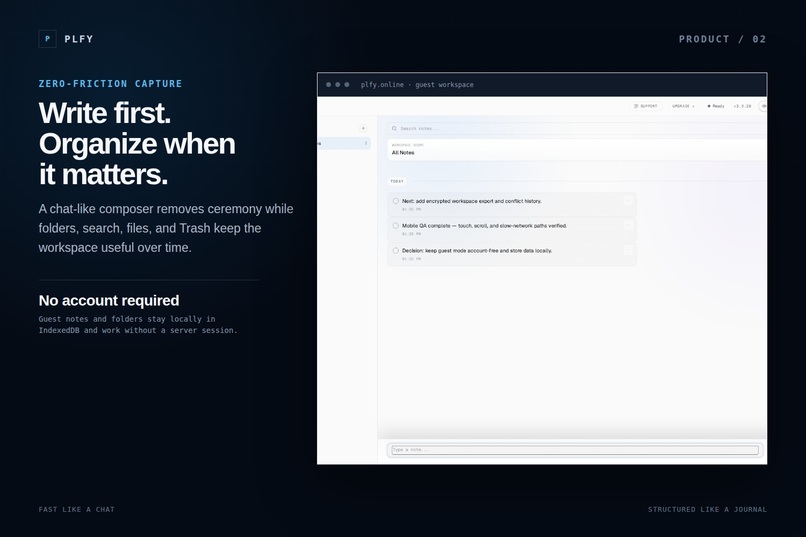This screenshot has width=806, height=537.
Task: Open the All Notes workspace scope card
Action: [x=577, y=150]
